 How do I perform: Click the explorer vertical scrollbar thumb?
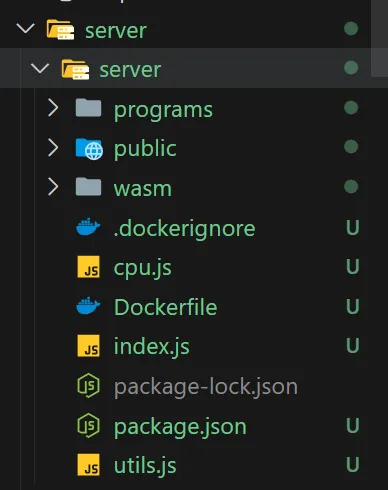(x=379, y=38)
